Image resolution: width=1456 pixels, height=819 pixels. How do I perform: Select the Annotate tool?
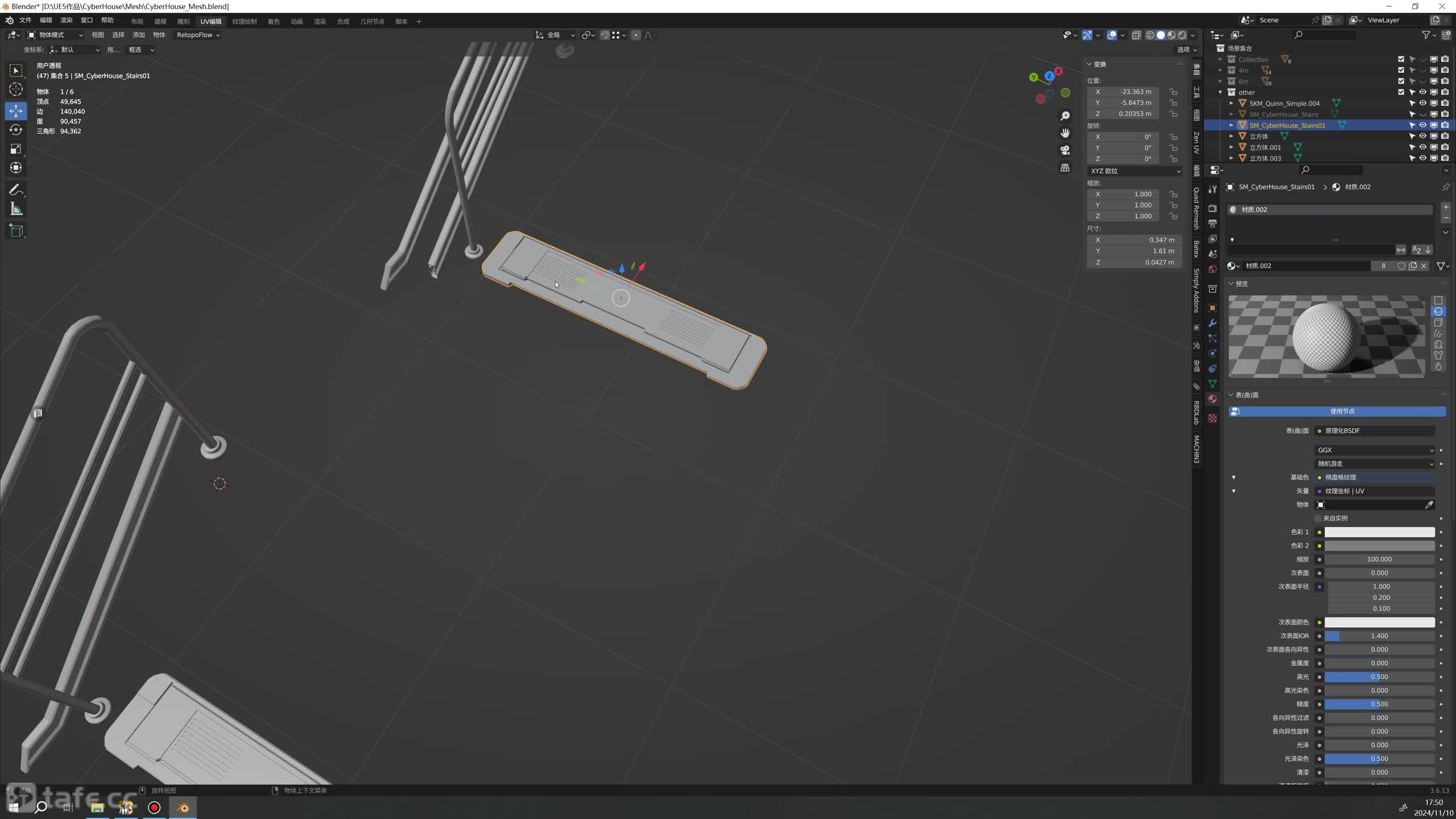point(16,190)
